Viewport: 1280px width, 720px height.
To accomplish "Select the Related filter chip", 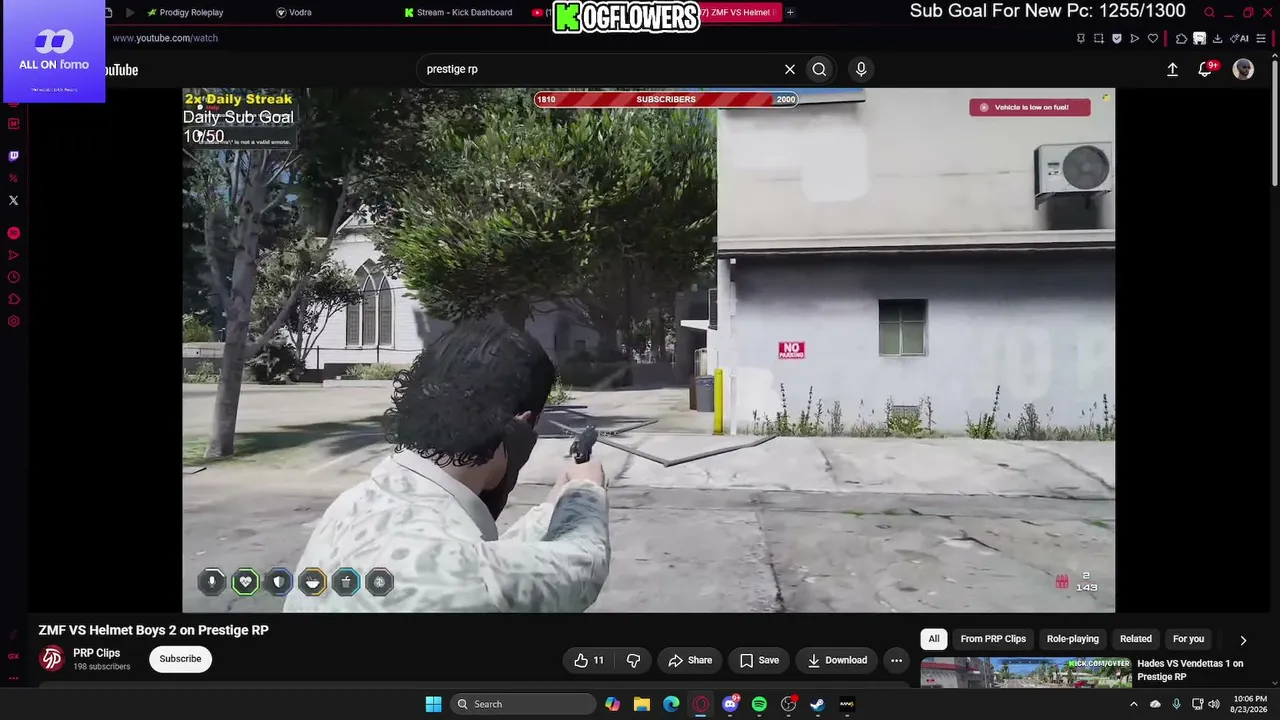I will 1136,639.
